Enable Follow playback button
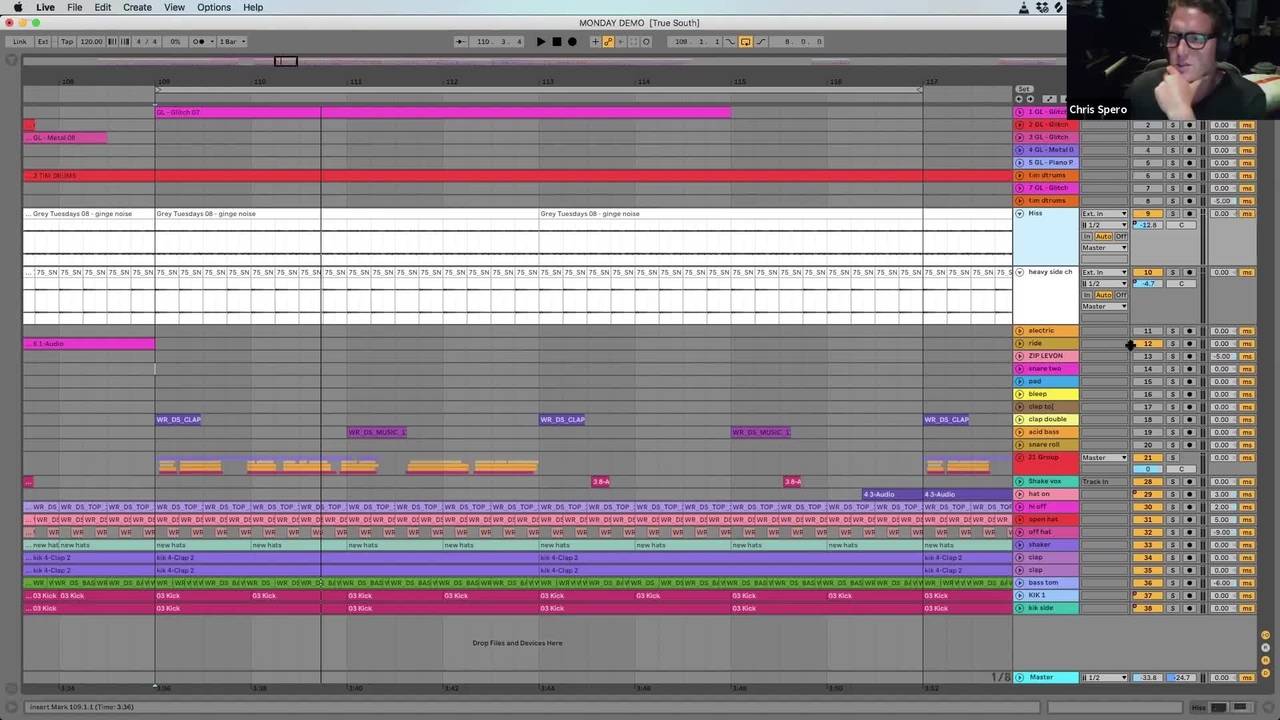This screenshot has width=1280, height=720. coord(460,42)
